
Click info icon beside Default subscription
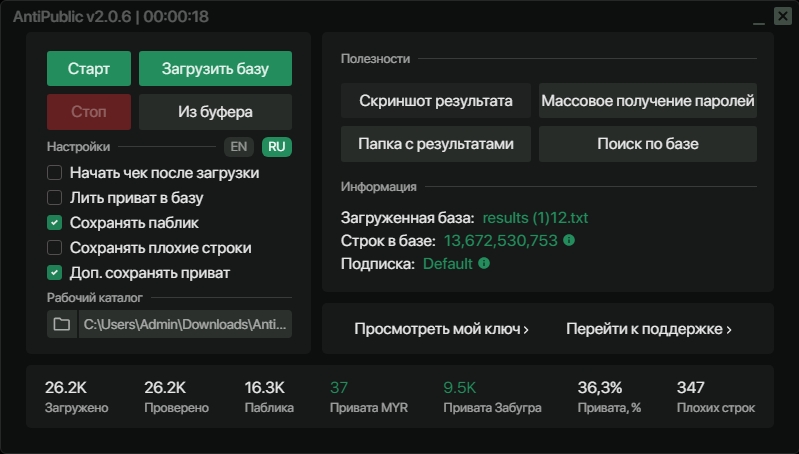click(x=484, y=264)
